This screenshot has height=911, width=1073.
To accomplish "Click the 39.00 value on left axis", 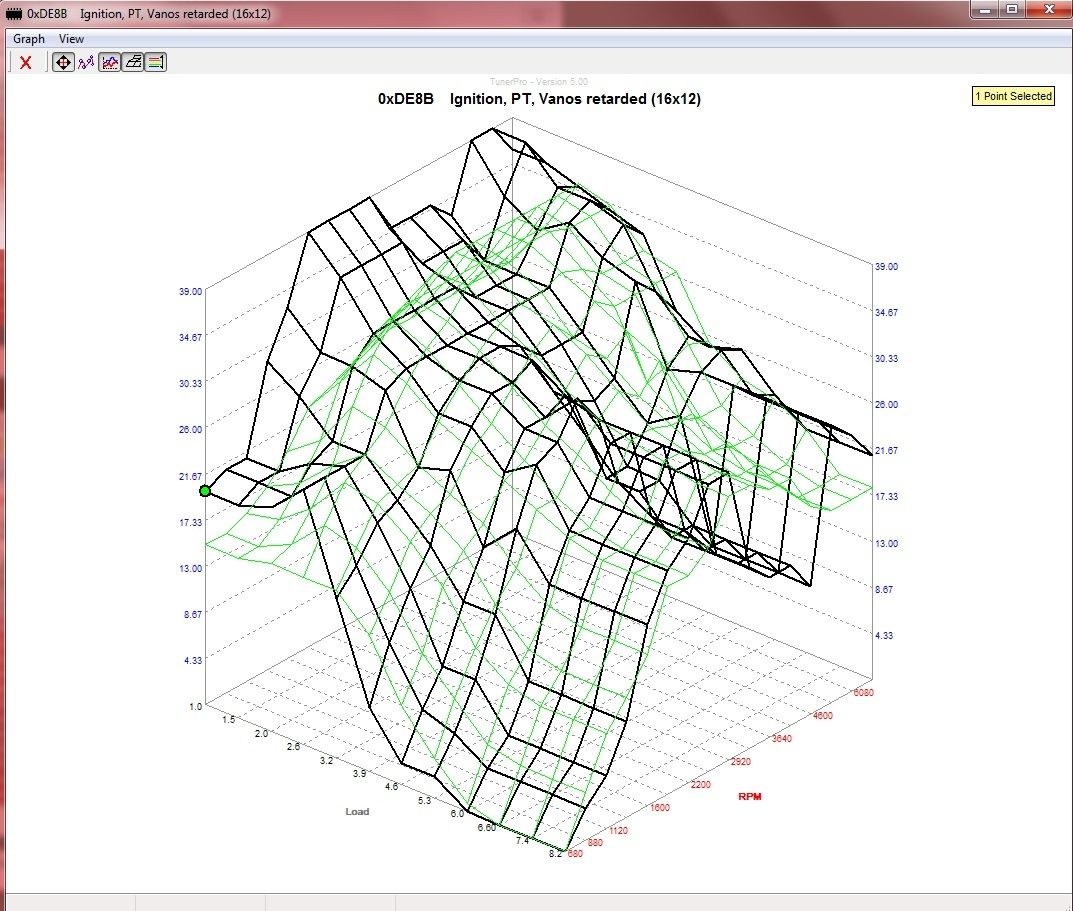I will click(x=189, y=291).
